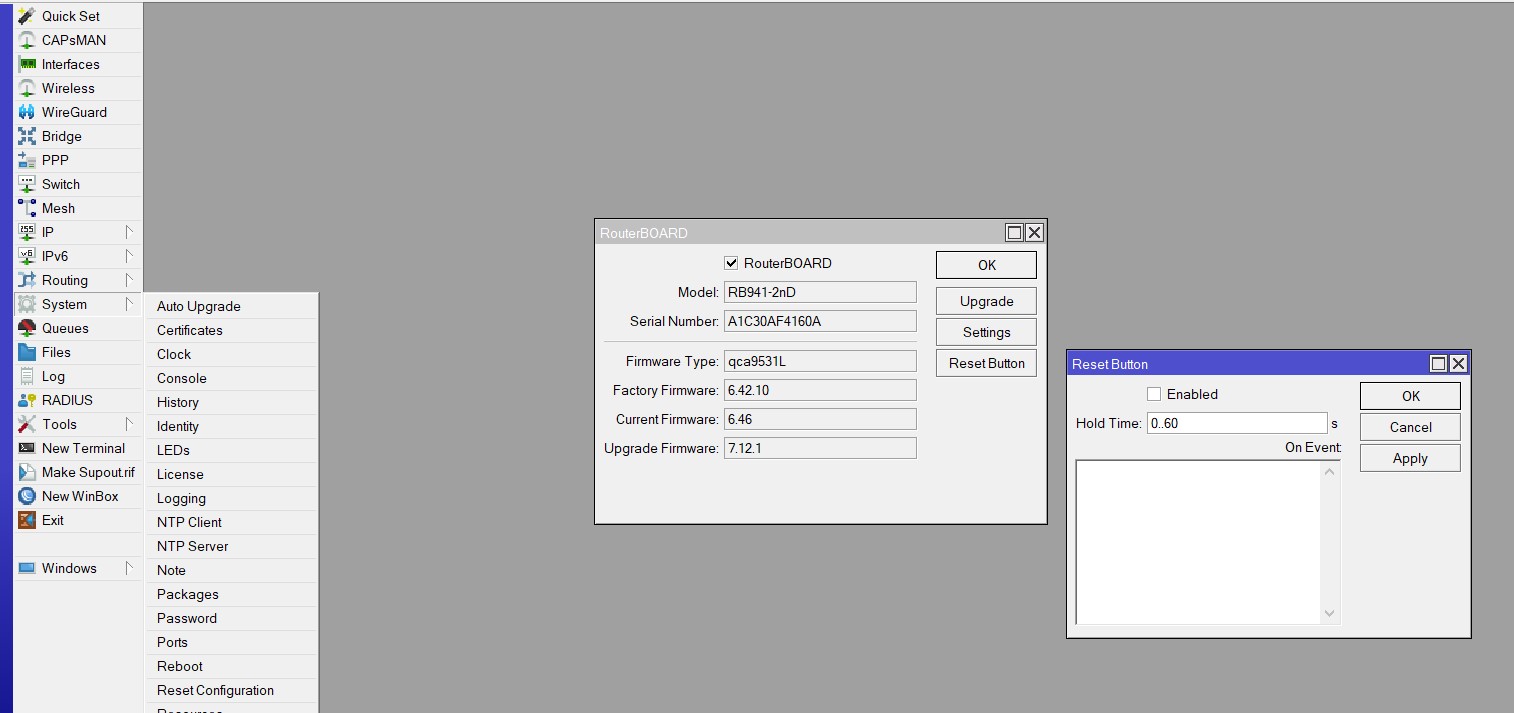
Task: Click the Model field RB941-2nD
Action: click(820, 292)
